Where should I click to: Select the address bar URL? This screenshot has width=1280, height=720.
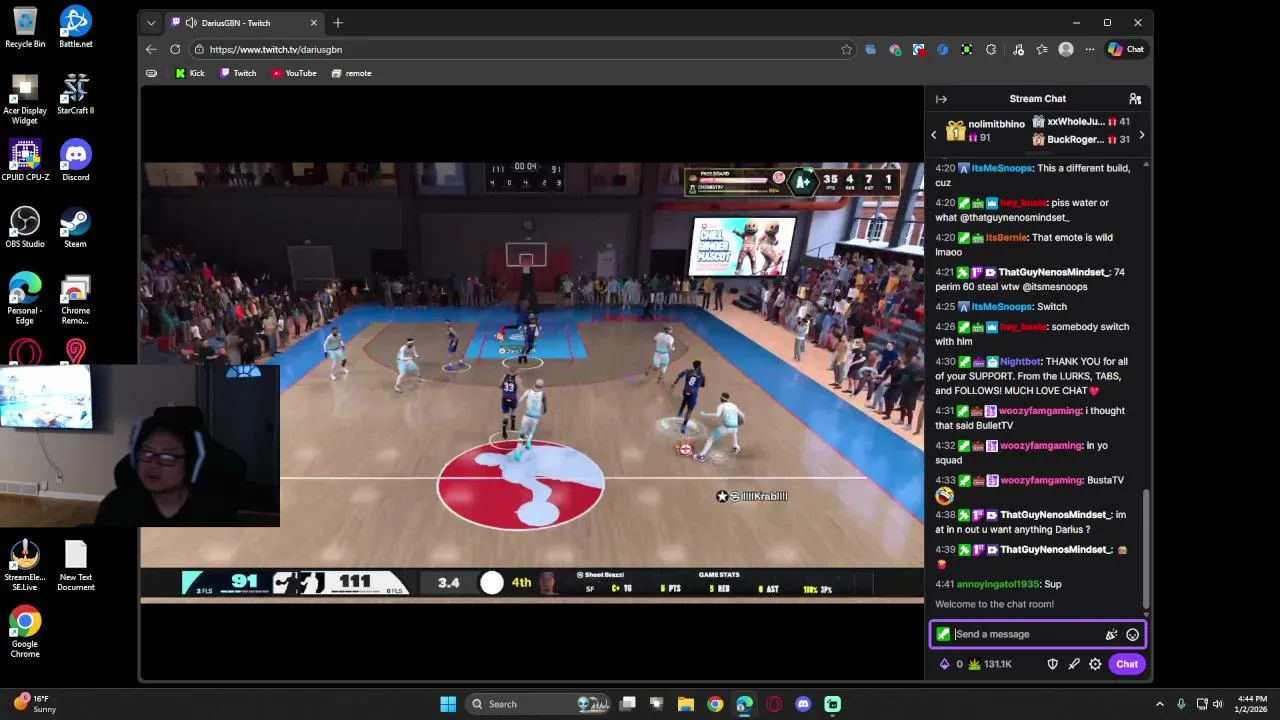(x=276, y=49)
